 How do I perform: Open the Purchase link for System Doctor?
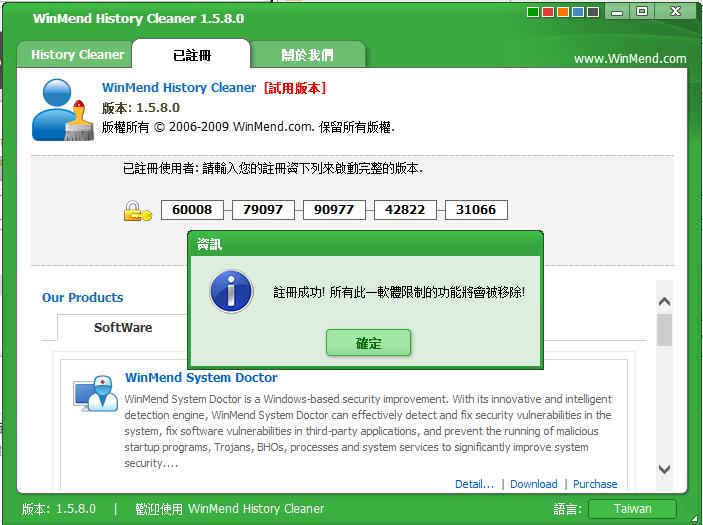coord(595,484)
